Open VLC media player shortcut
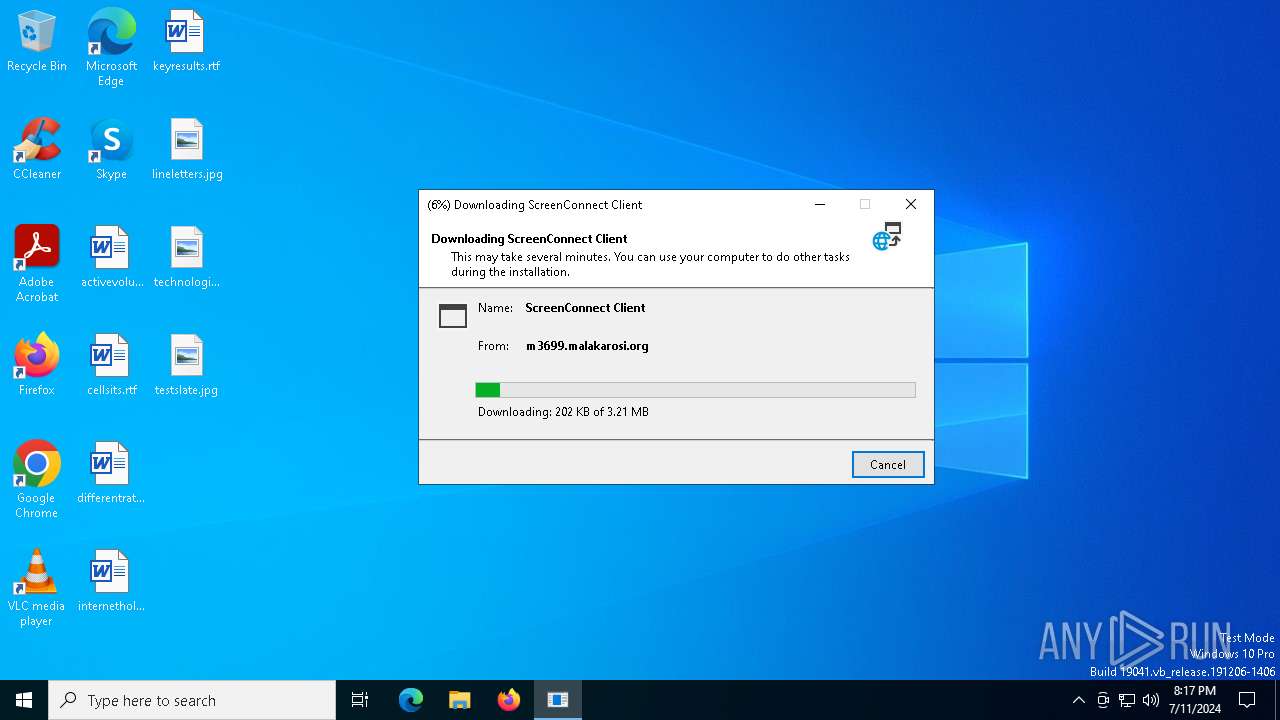This screenshot has width=1280, height=720. [37, 588]
